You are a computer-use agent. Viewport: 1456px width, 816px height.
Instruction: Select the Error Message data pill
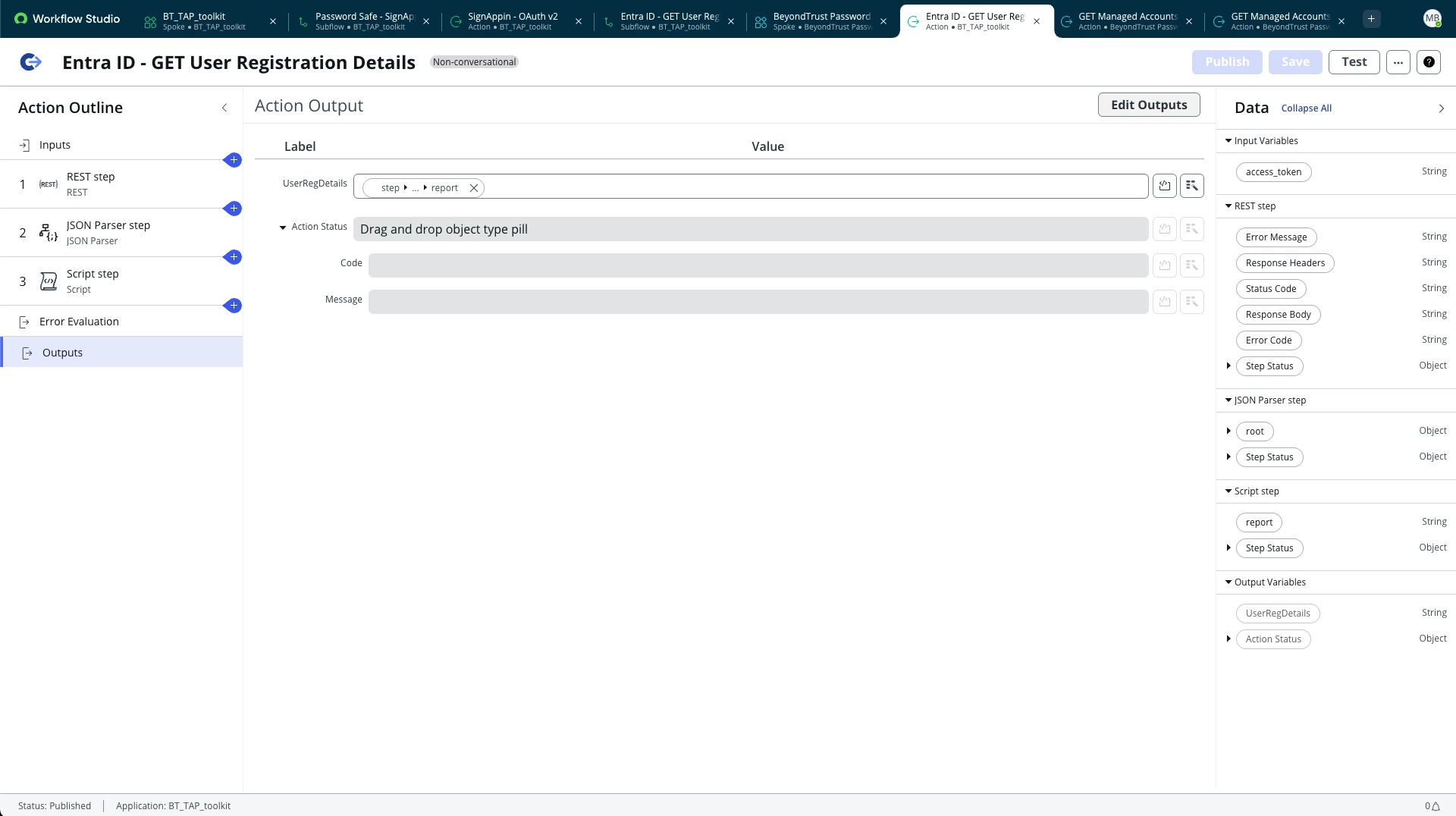click(1276, 237)
